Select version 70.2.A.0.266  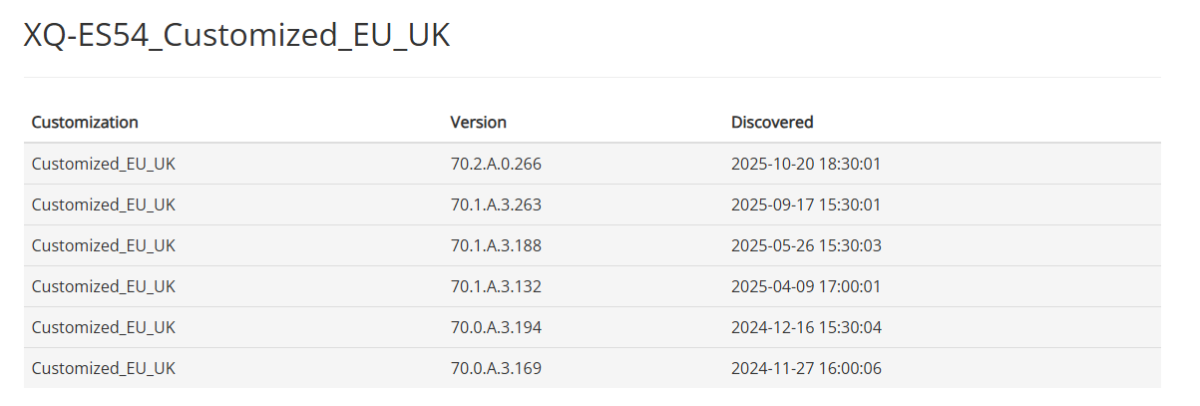pos(496,163)
